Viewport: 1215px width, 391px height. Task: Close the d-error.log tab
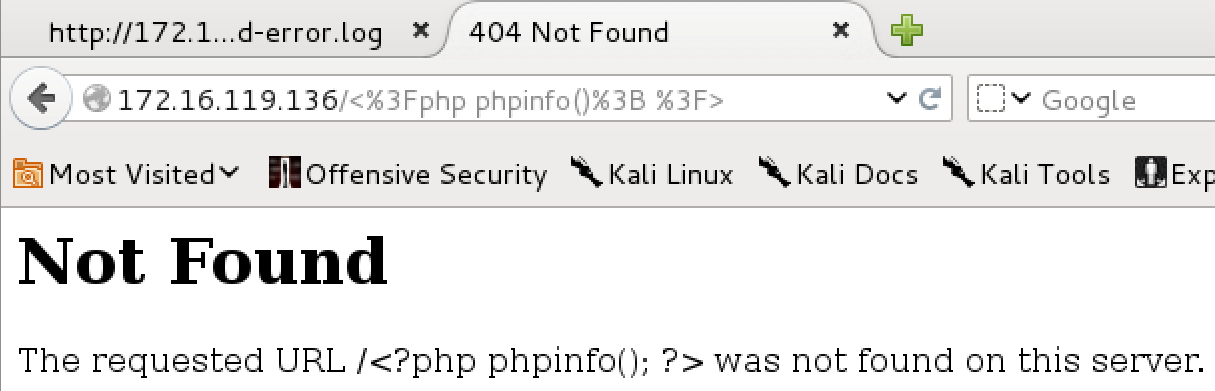click(420, 32)
